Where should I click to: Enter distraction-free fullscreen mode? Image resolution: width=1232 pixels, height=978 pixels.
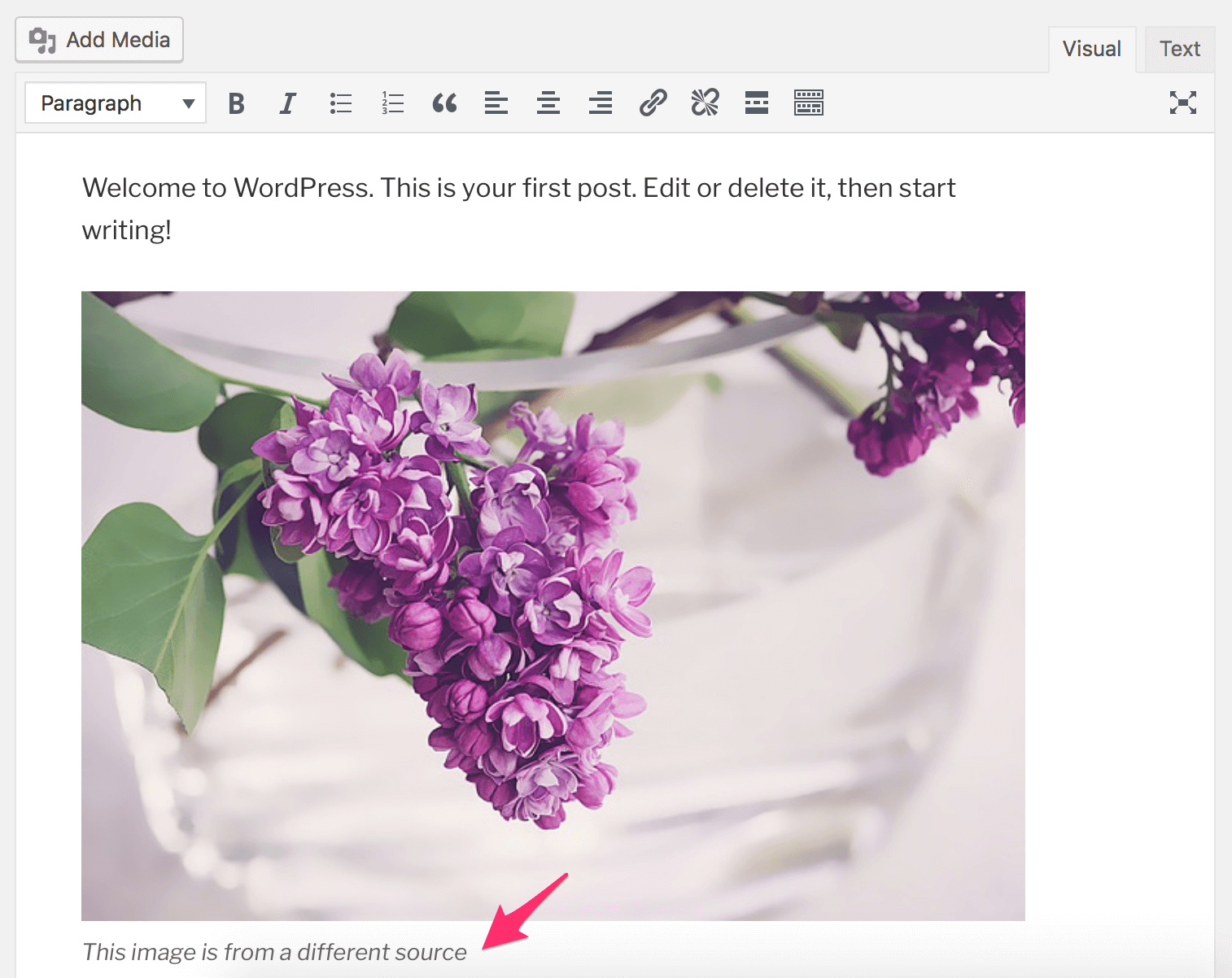(x=1182, y=103)
